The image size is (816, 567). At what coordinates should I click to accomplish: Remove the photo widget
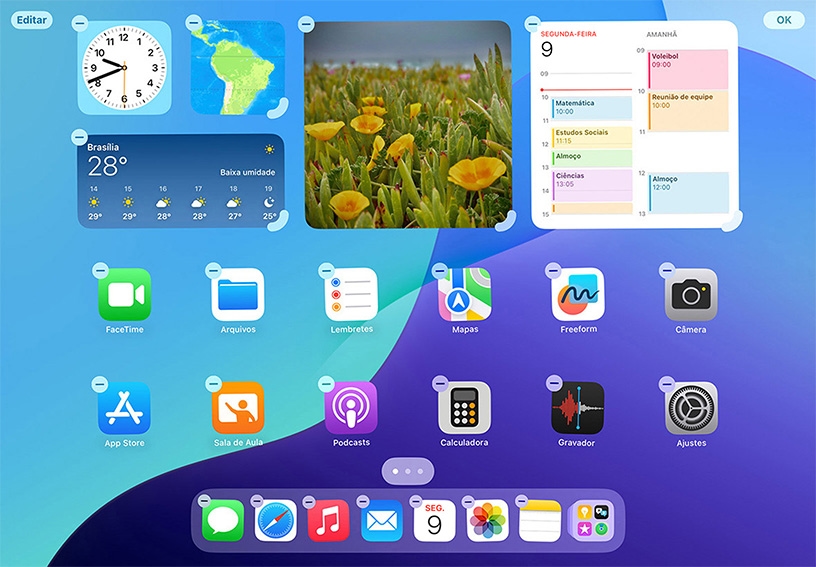306,23
